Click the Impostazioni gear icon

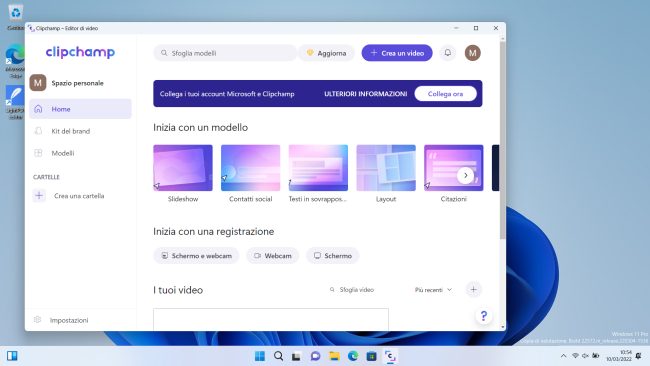point(37,320)
